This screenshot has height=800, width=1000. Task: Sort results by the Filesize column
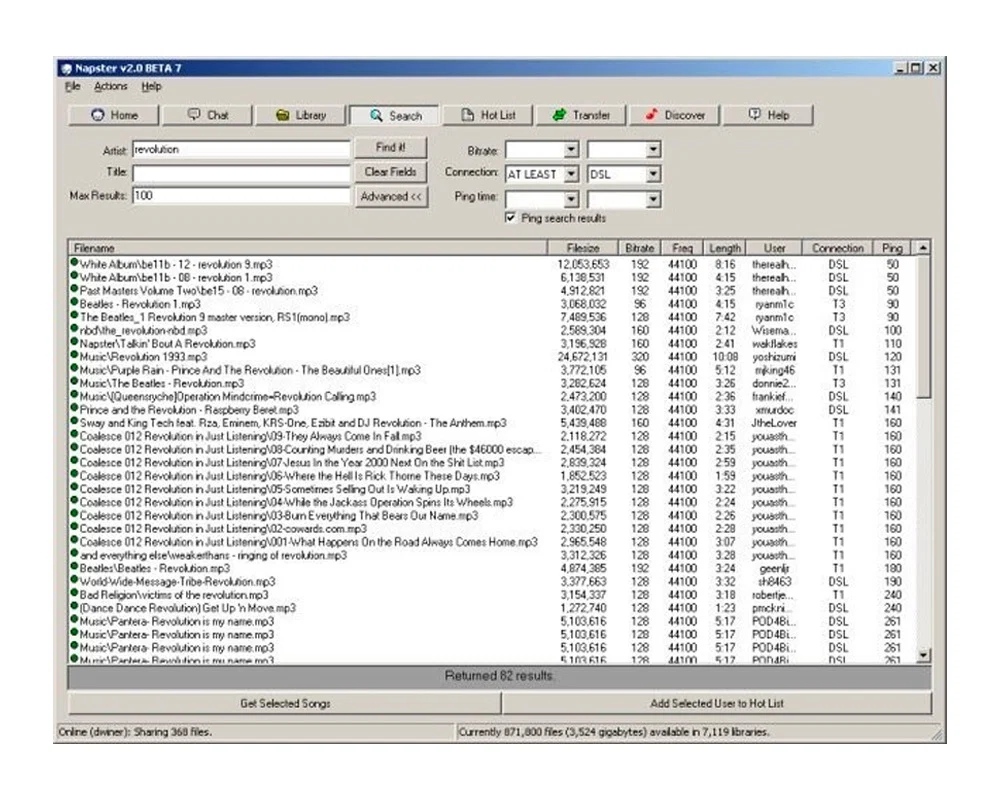(x=582, y=247)
